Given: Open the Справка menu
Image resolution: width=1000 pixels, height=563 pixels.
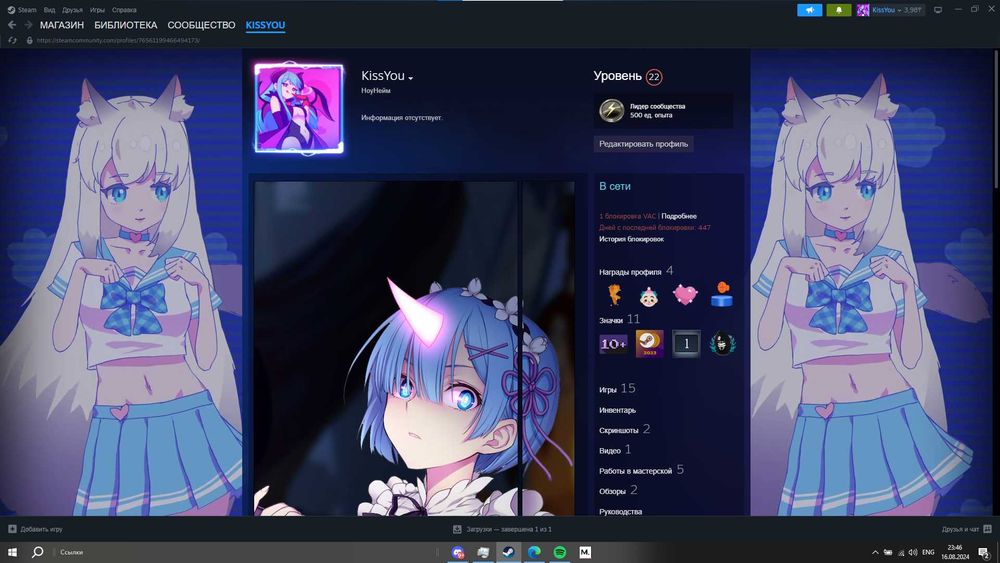Looking at the screenshot, I should coord(124,10).
